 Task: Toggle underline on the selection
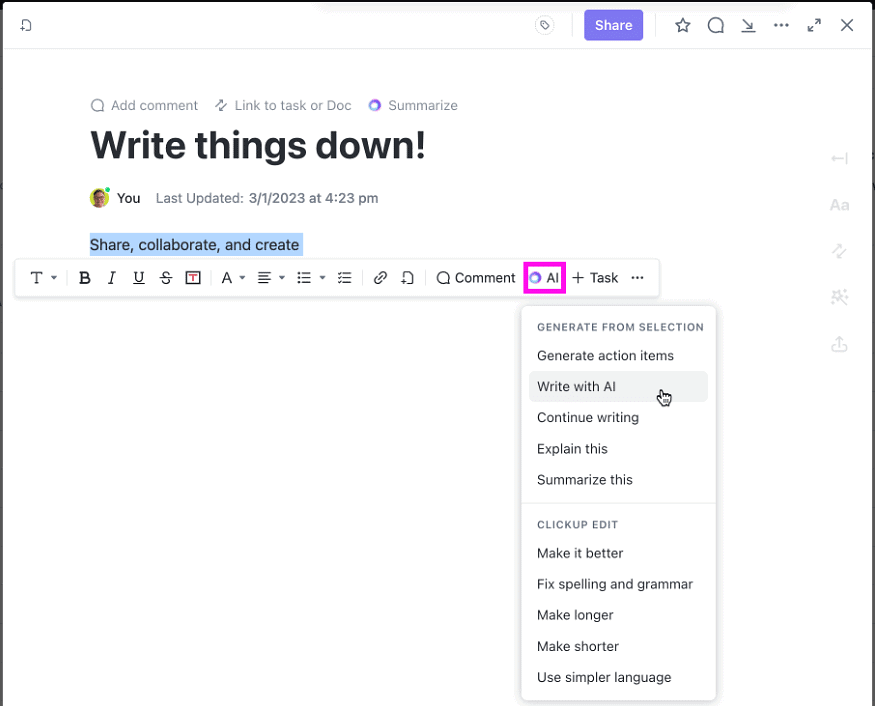point(139,278)
